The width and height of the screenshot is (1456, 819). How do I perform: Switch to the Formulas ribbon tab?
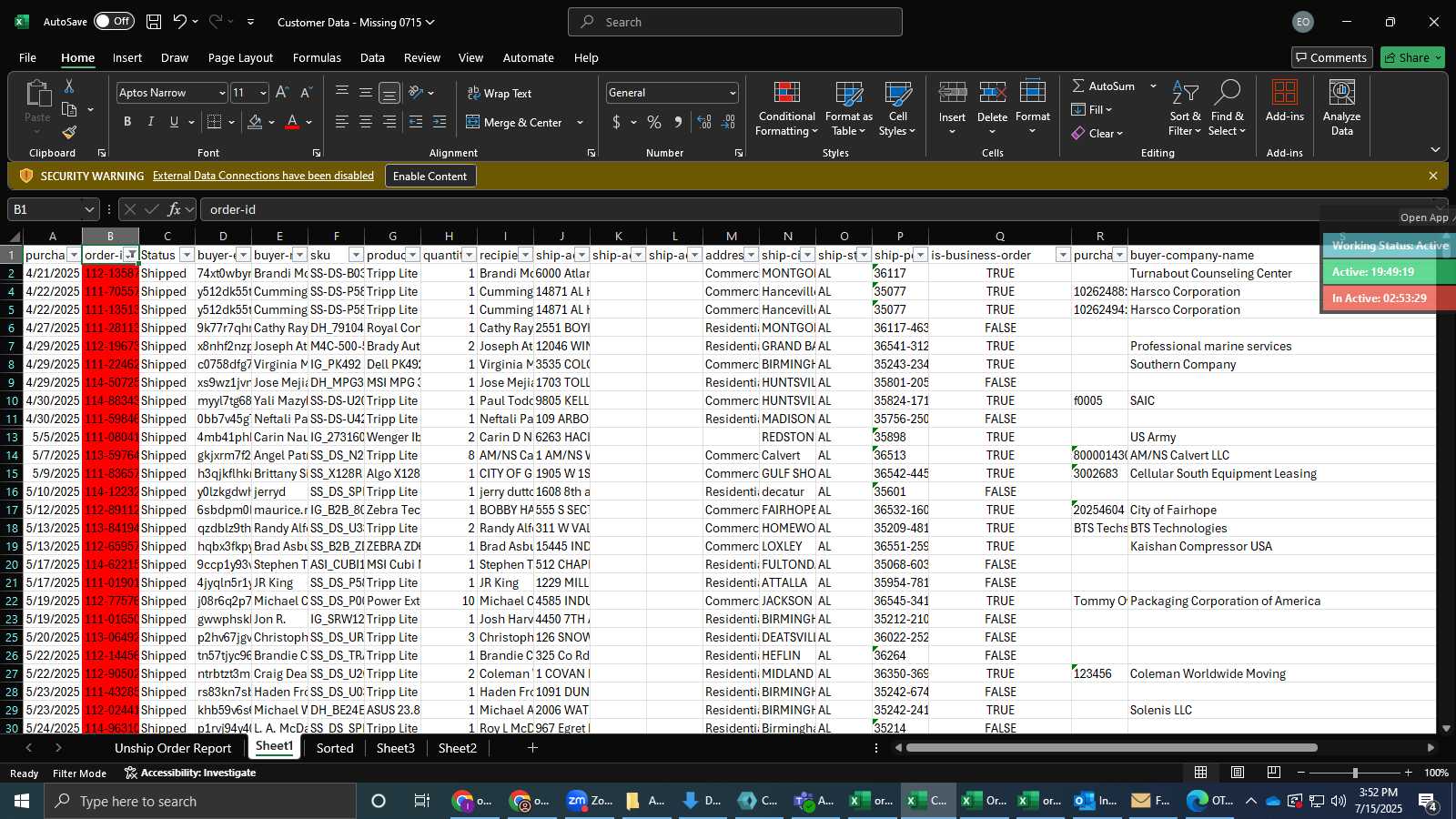[x=317, y=57]
